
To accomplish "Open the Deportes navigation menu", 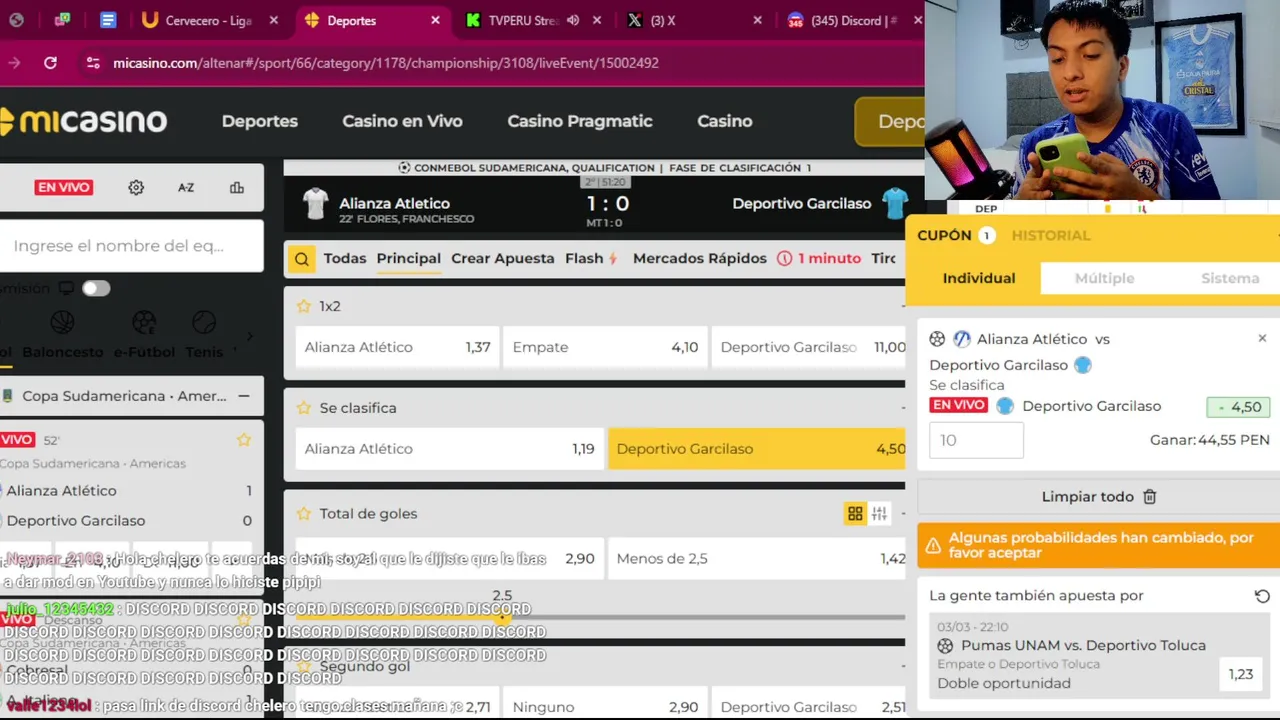I will (x=260, y=121).
